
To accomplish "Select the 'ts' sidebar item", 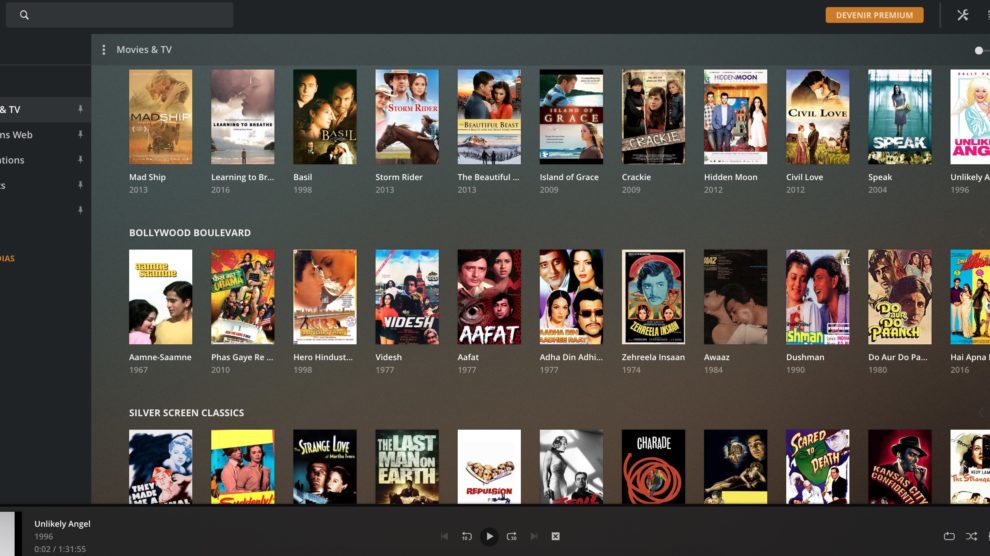I will 45,185.
